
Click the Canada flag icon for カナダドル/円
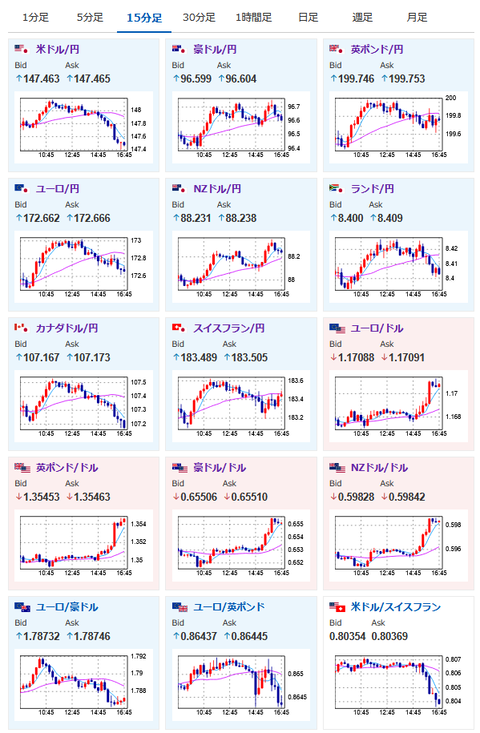click(21, 327)
